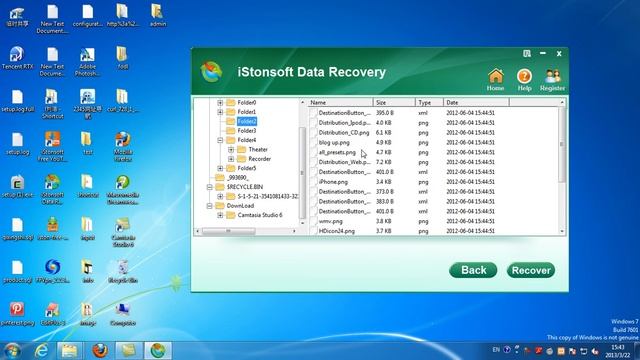Tick checkbox of 395.0 B DestinationButton file
Screen dimensions: 640x360
pyautogui.click(x=313, y=113)
